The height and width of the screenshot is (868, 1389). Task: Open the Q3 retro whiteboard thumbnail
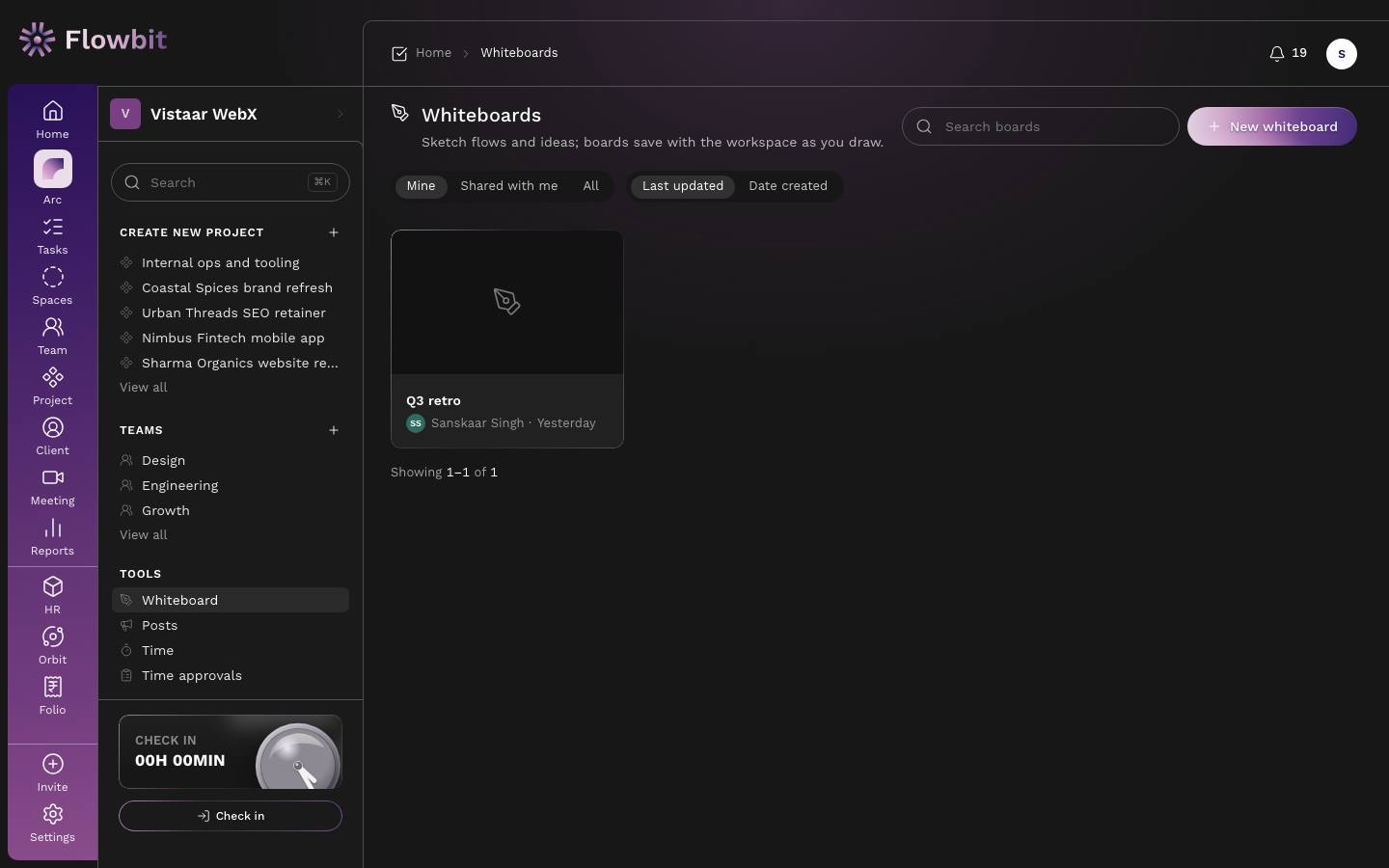click(507, 302)
